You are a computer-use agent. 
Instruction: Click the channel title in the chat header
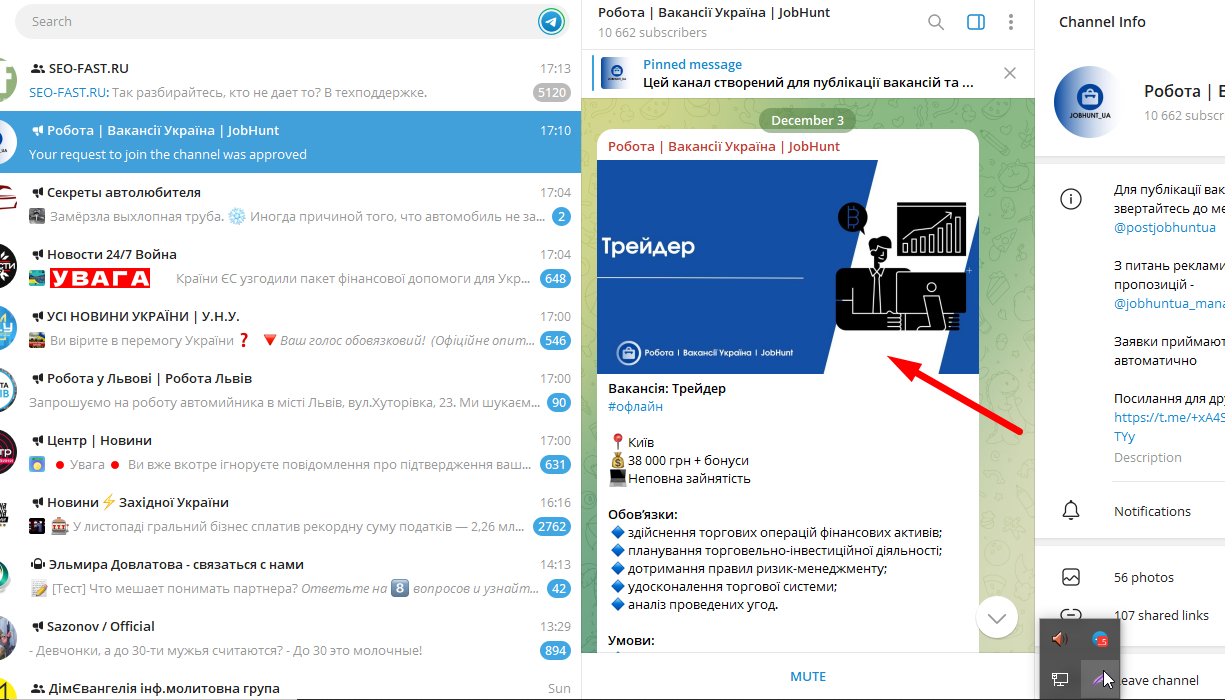[714, 13]
